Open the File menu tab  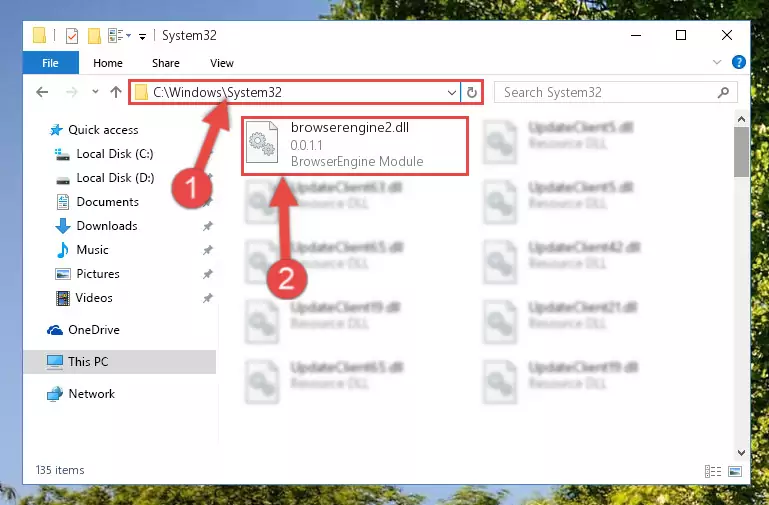[51, 63]
